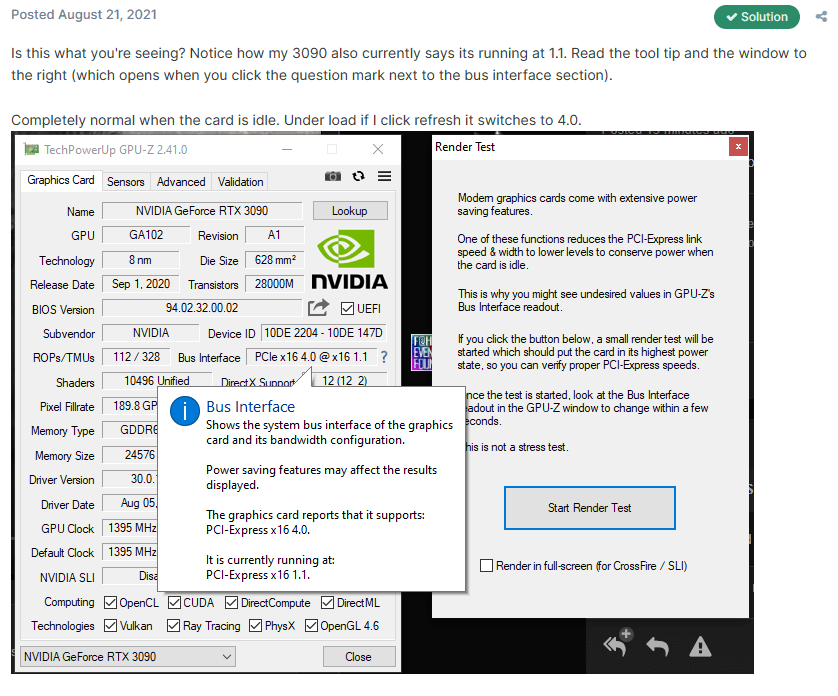Click the BIOS share/export arrow icon
This screenshot has width=838, height=696.
(x=319, y=308)
